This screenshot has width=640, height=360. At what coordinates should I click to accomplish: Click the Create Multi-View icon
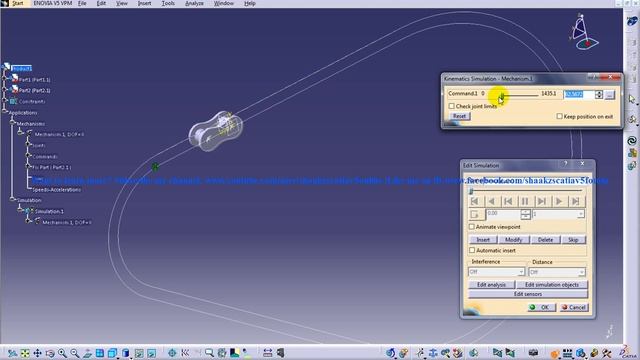(x=100, y=353)
